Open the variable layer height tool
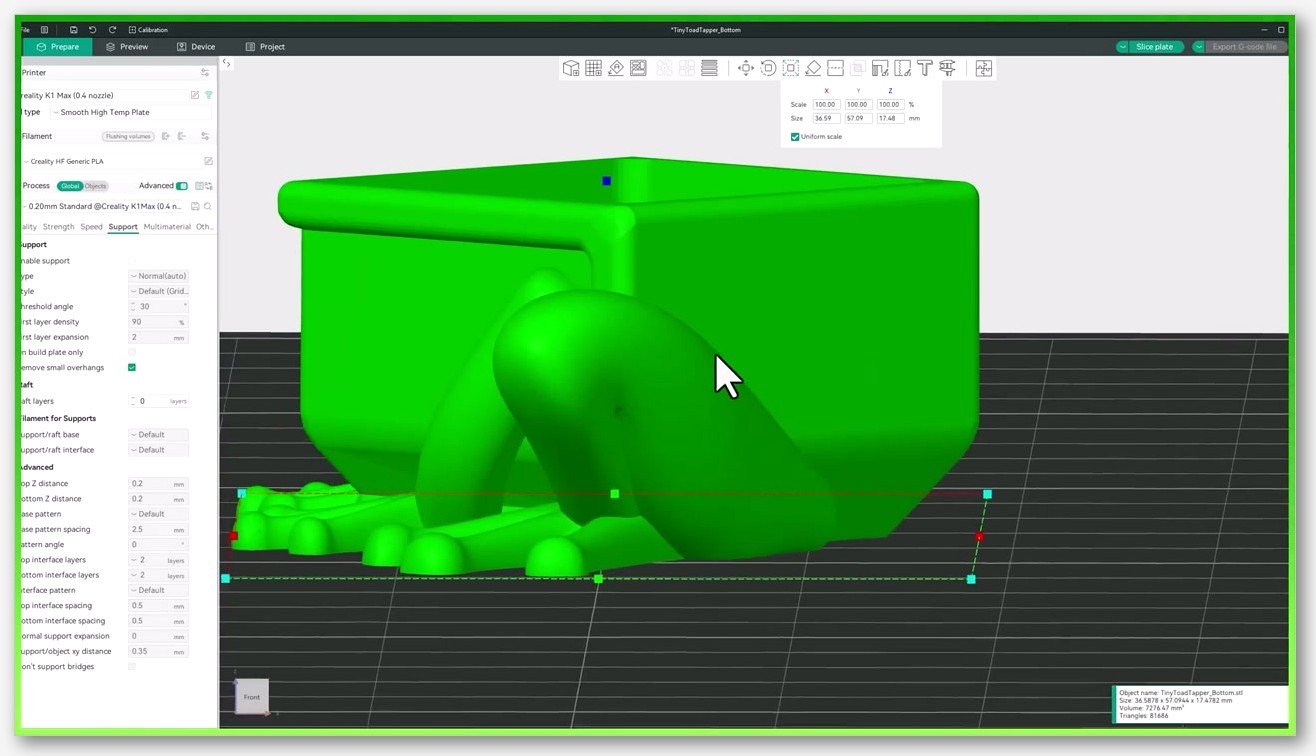 tap(710, 68)
